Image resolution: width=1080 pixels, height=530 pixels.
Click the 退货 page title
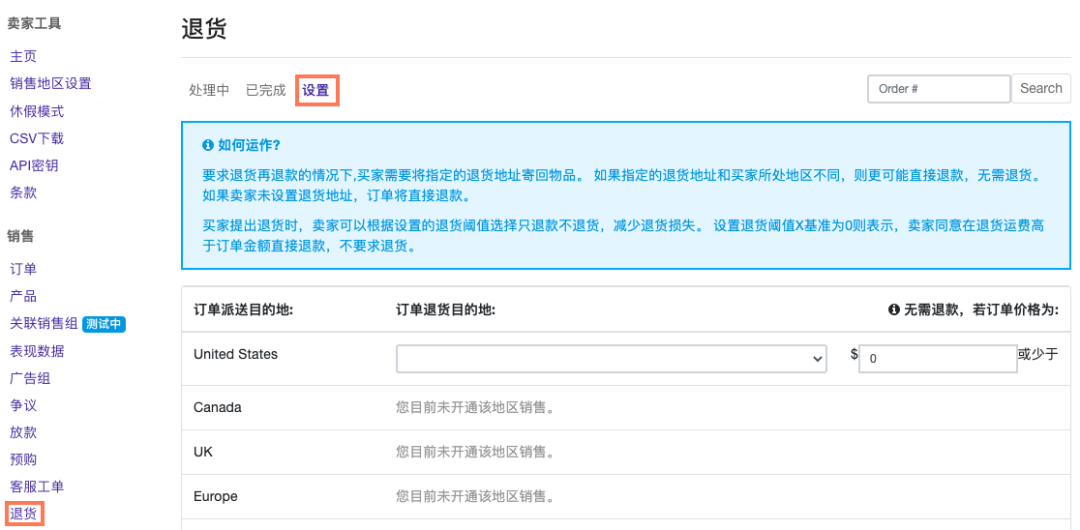(x=204, y=30)
